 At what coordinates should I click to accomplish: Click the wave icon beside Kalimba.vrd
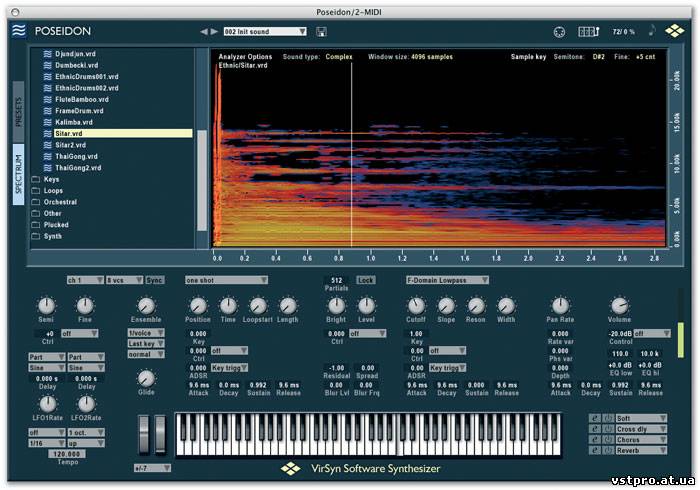(48, 122)
